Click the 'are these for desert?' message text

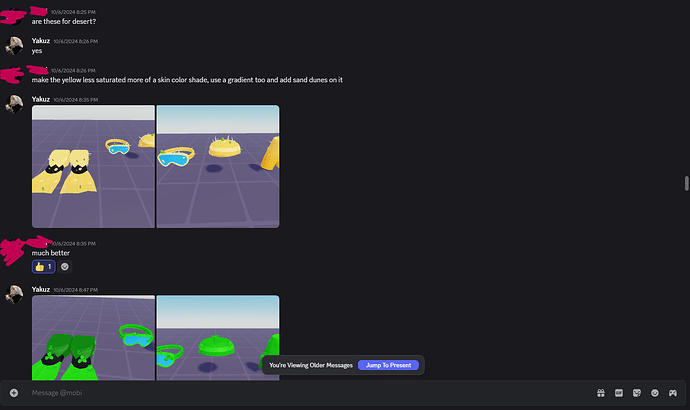point(64,22)
